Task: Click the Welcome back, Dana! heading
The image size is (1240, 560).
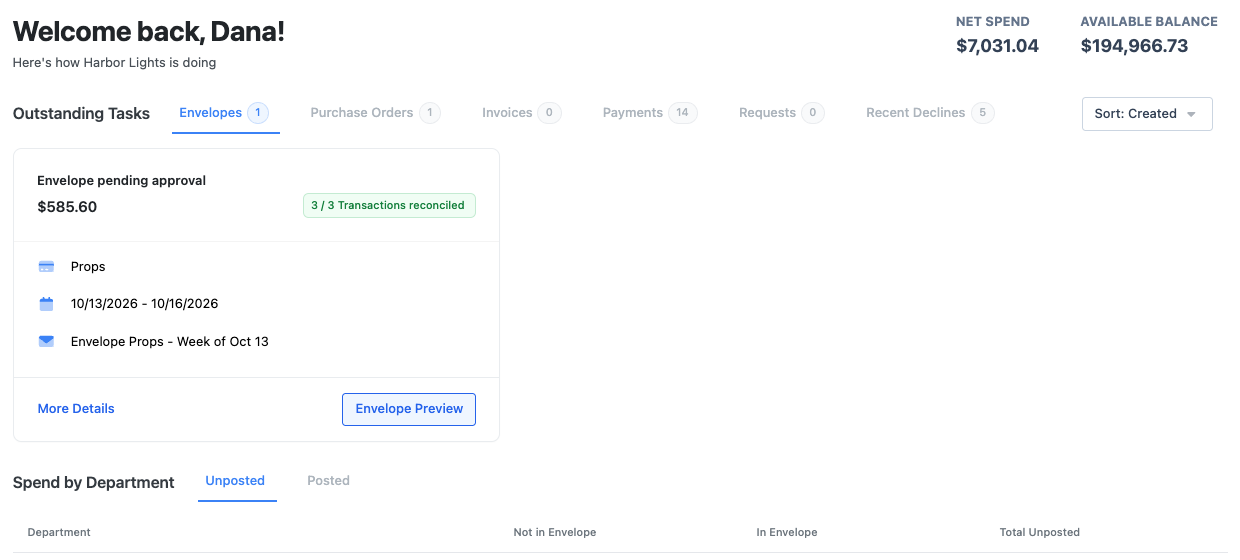Action: 149,31
